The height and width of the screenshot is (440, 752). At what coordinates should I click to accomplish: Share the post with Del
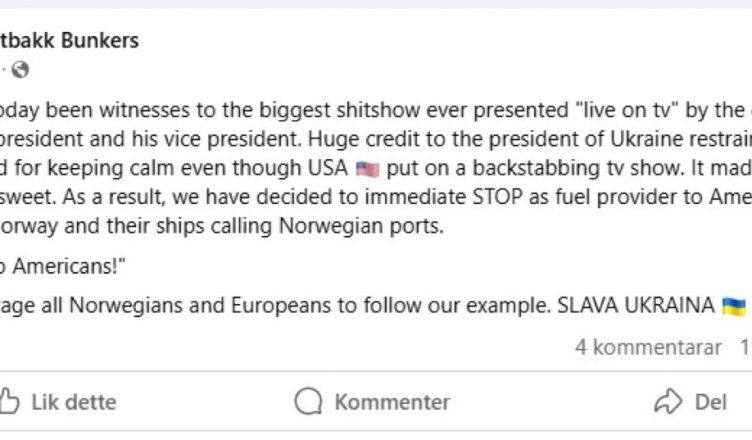pos(711,402)
